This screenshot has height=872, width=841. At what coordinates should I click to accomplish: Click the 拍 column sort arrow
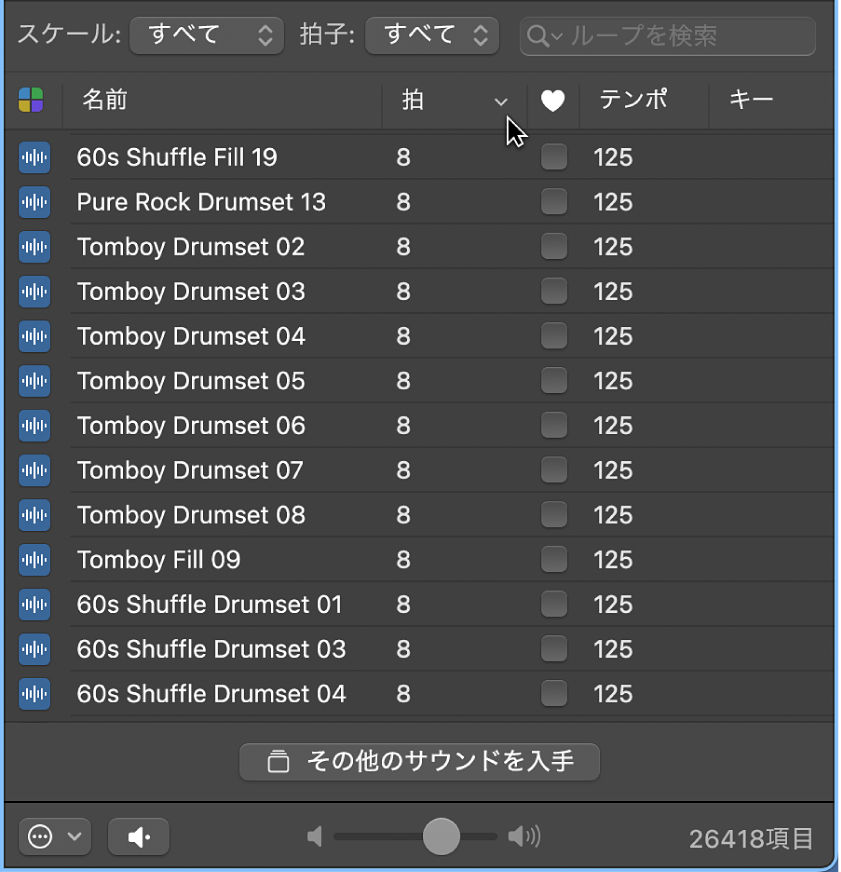click(501, 102)
